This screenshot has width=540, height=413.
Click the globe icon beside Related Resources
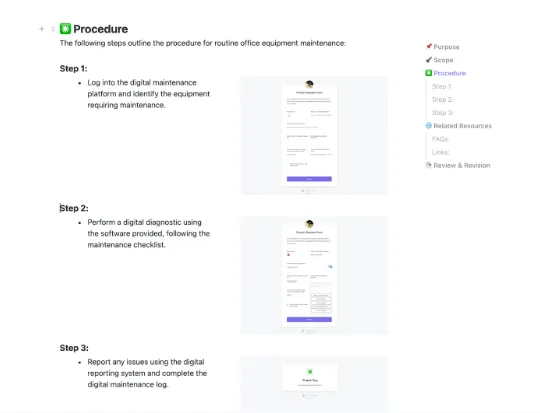coord(429,125)
